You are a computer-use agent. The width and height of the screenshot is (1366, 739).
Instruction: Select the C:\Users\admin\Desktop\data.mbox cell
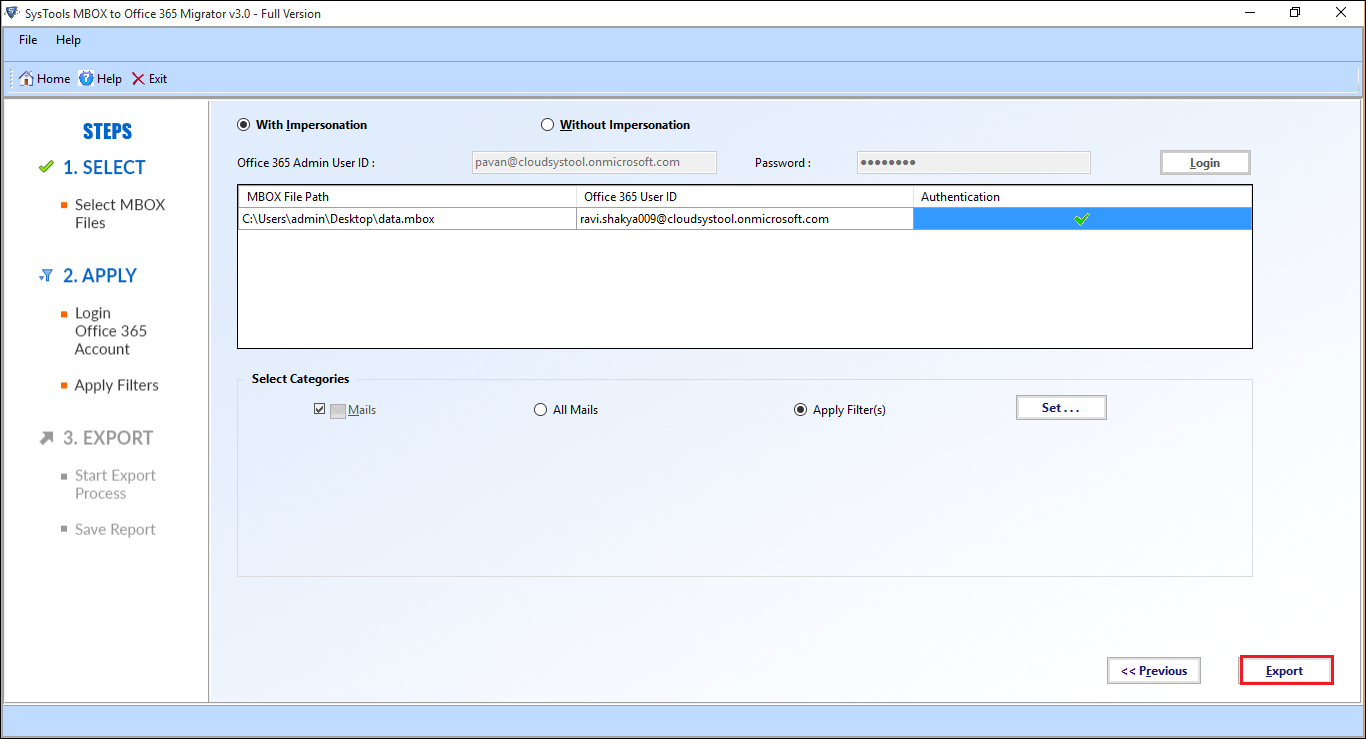407,219
